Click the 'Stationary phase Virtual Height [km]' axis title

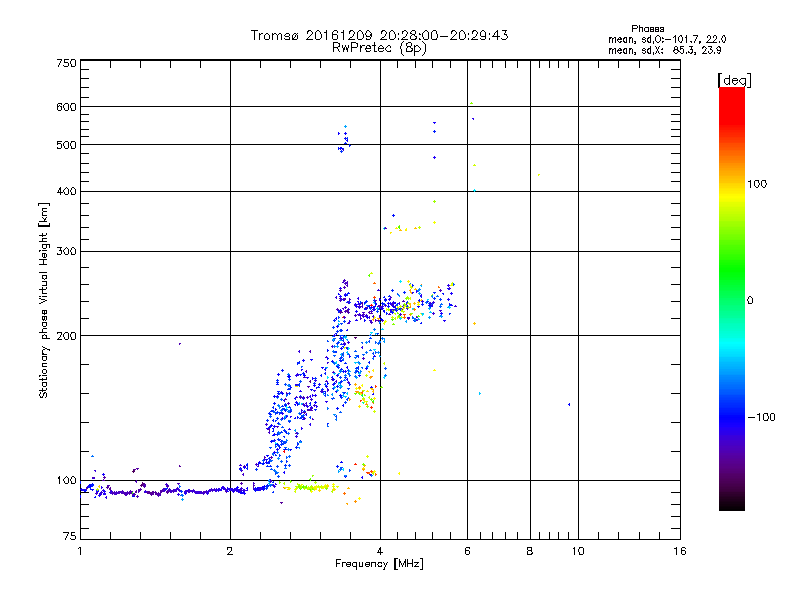(x=44, y=300)
